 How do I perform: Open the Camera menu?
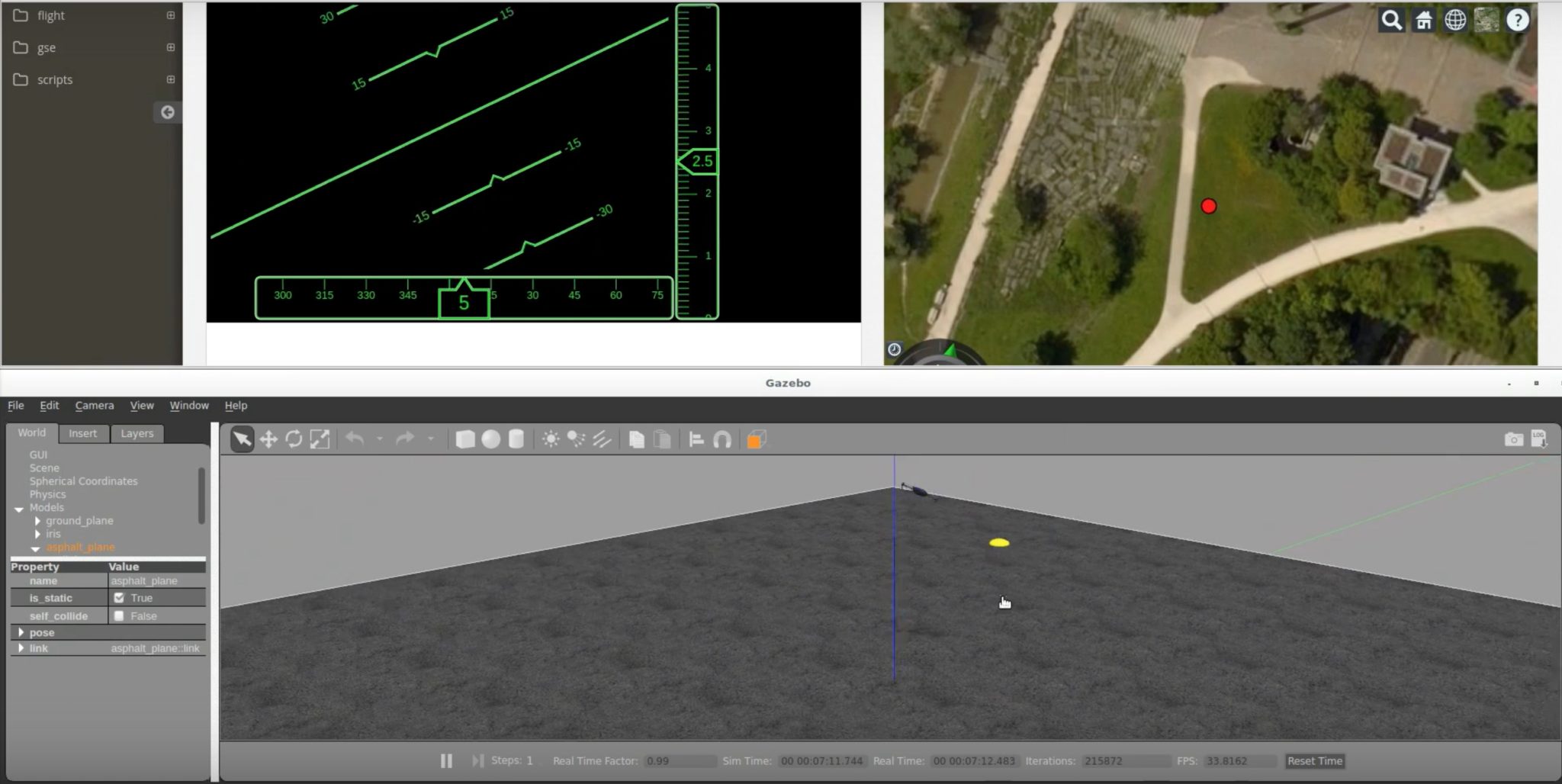94,405
